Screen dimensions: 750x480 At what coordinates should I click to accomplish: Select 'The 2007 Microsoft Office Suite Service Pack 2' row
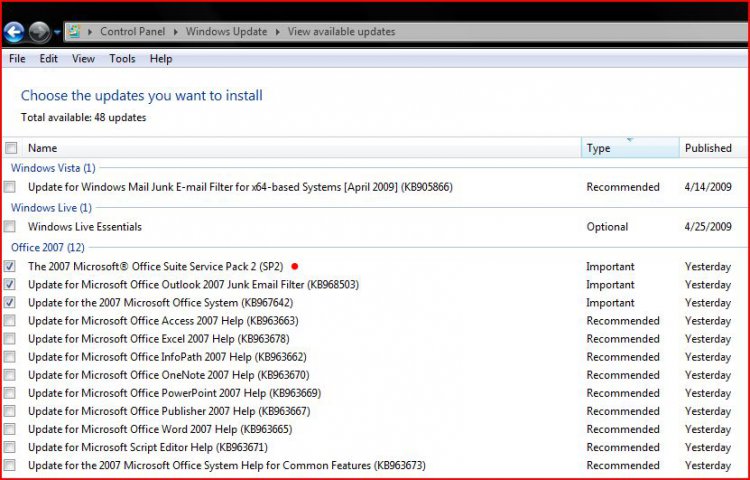[375, 266]
